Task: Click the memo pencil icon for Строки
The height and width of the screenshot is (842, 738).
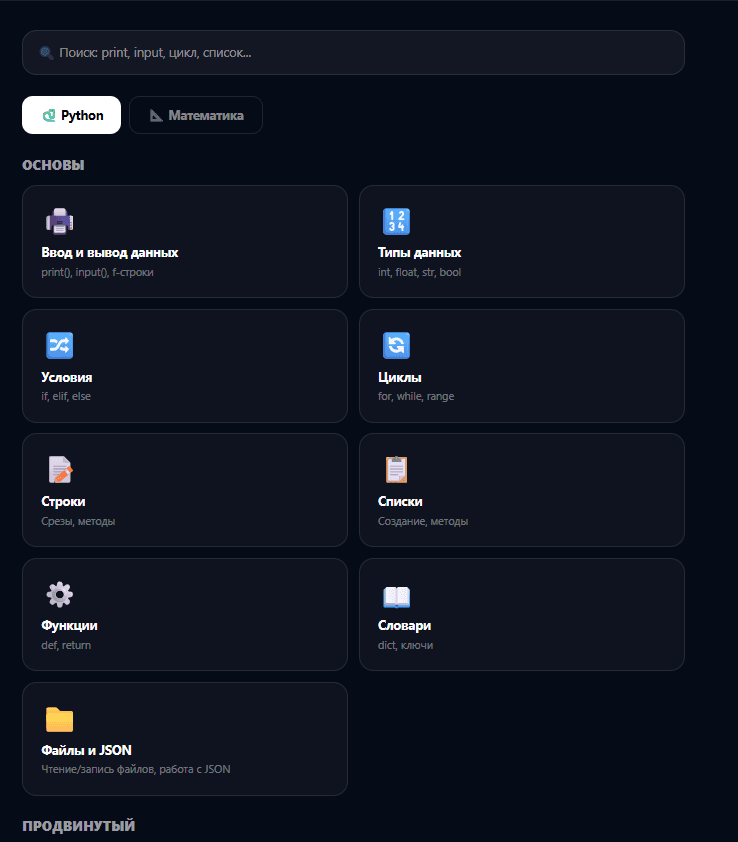Action: click(x=59, y=470)
